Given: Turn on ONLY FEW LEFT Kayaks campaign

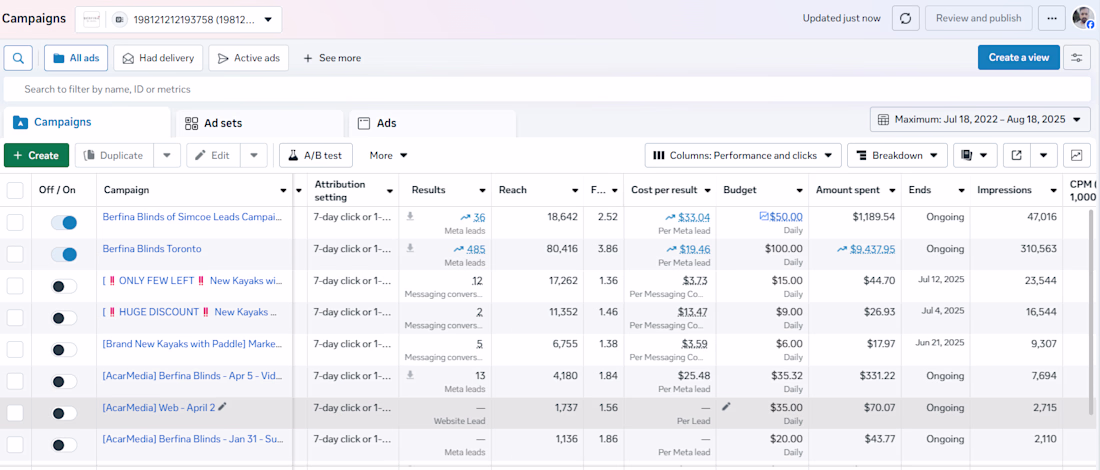Looking at the screenshot, I should 64,286.
